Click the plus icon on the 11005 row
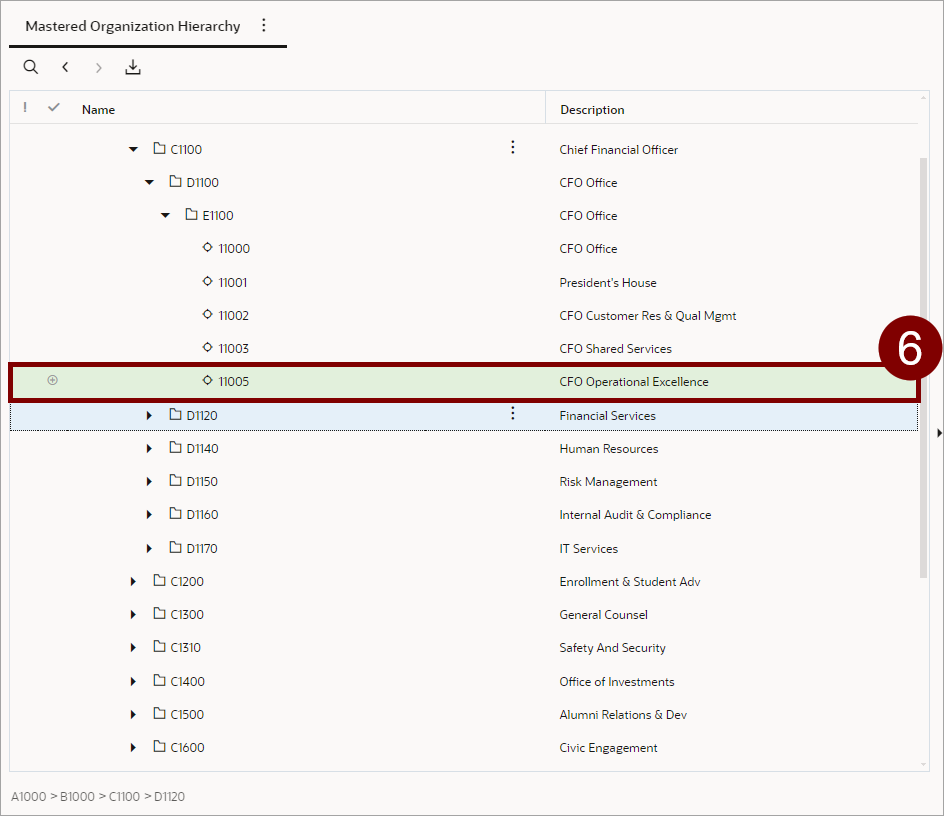This screenshot has height=816, width=944. (x=53, y=380)
